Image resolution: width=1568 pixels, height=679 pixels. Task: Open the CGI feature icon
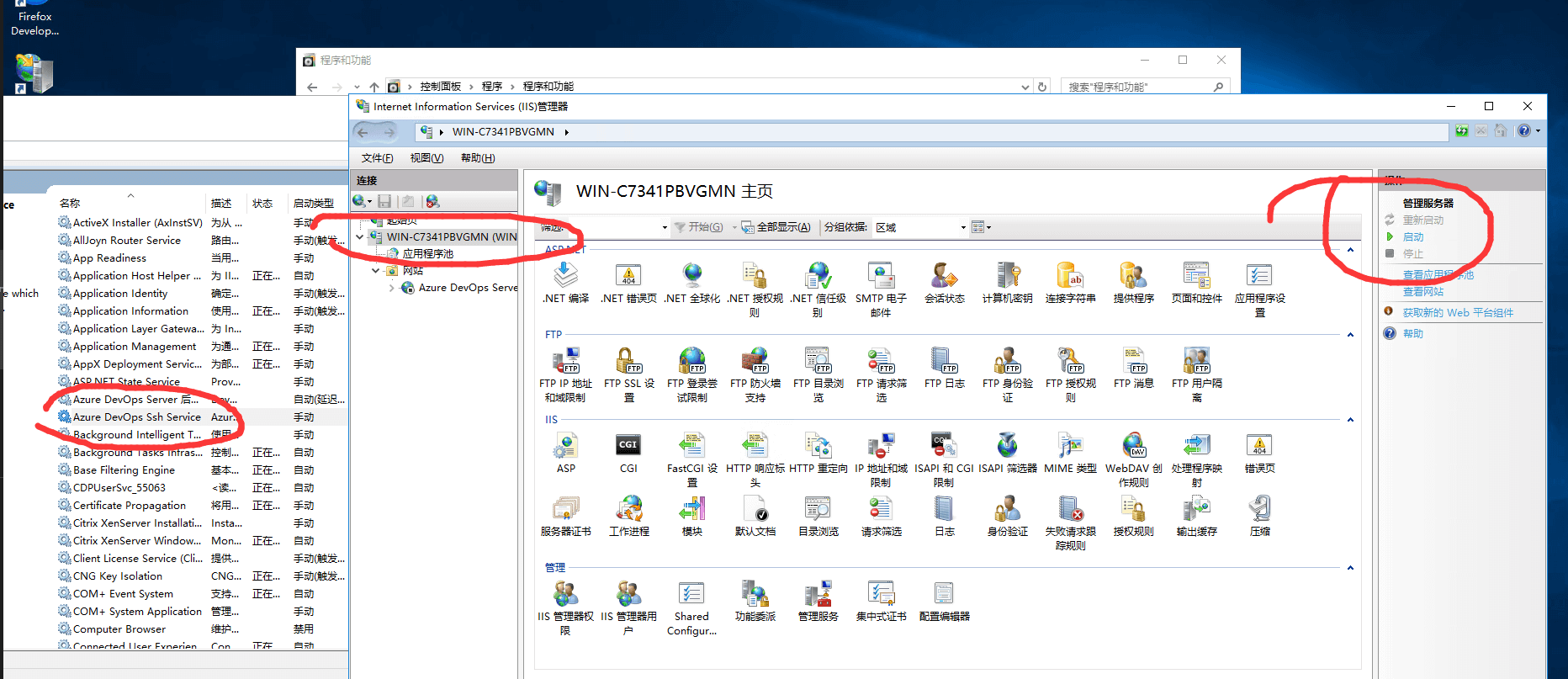[628, 446]
